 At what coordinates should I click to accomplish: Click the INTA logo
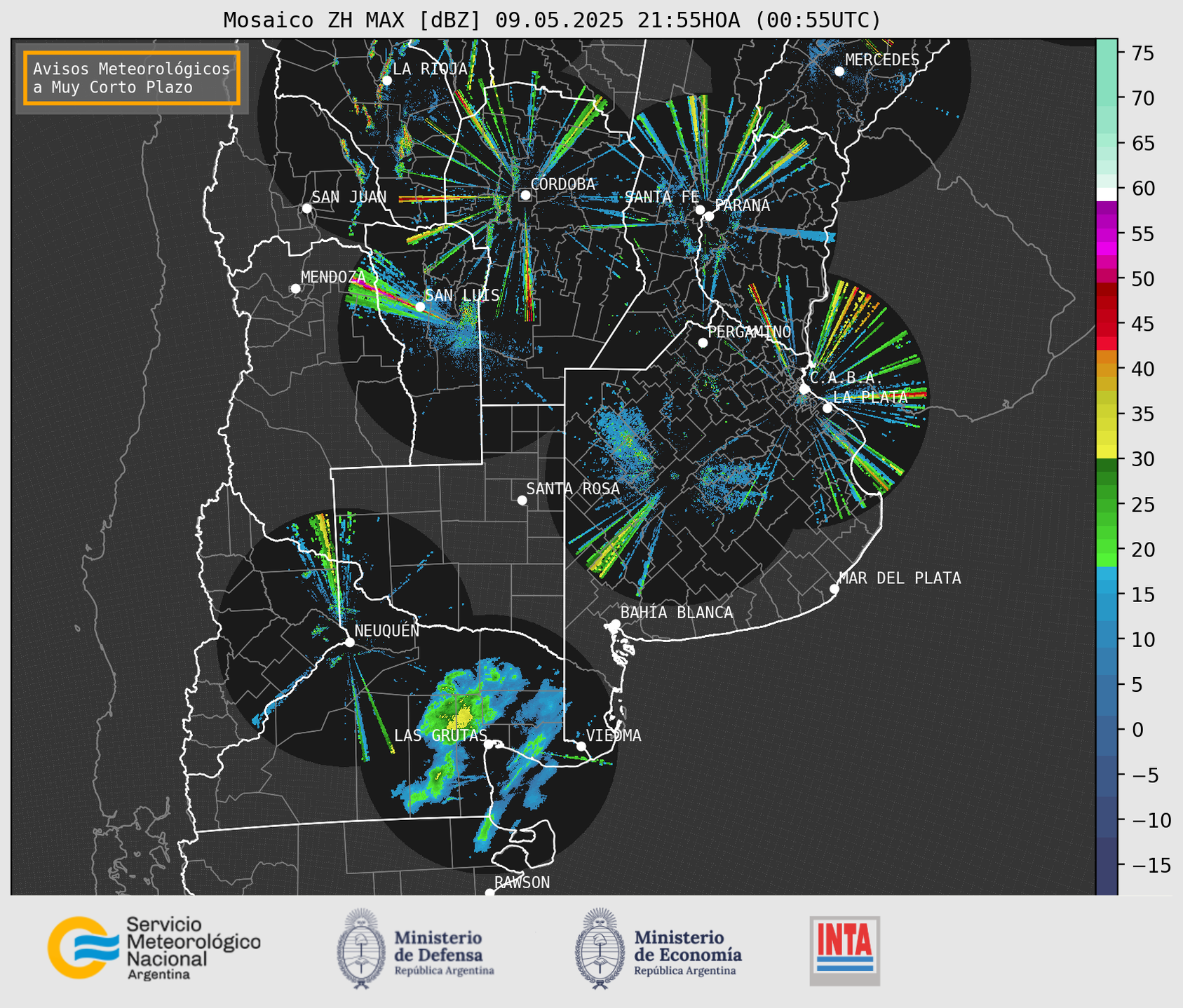click(845, 951)
